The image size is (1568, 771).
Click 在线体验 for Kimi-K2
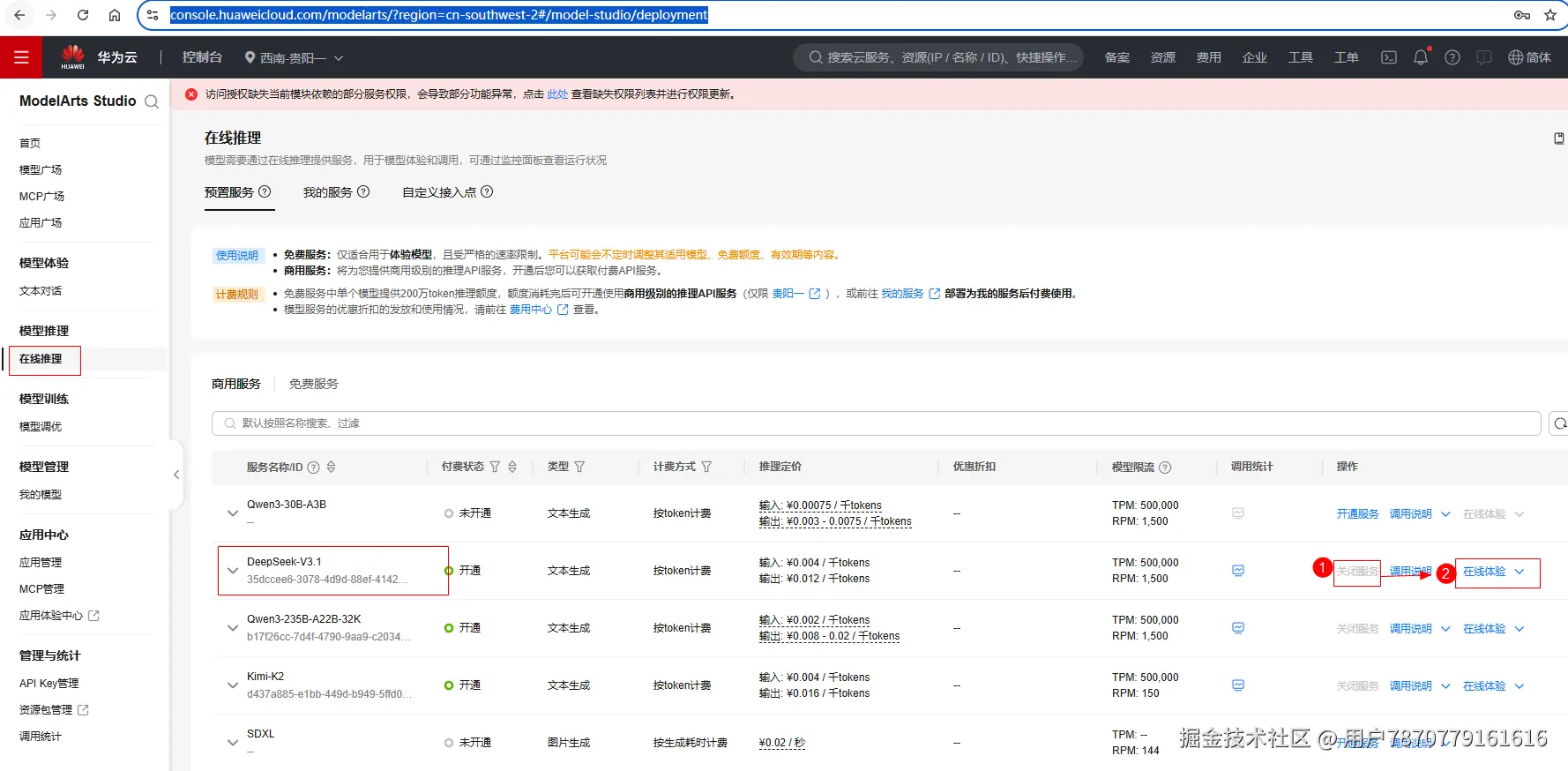pos(1484,685)
